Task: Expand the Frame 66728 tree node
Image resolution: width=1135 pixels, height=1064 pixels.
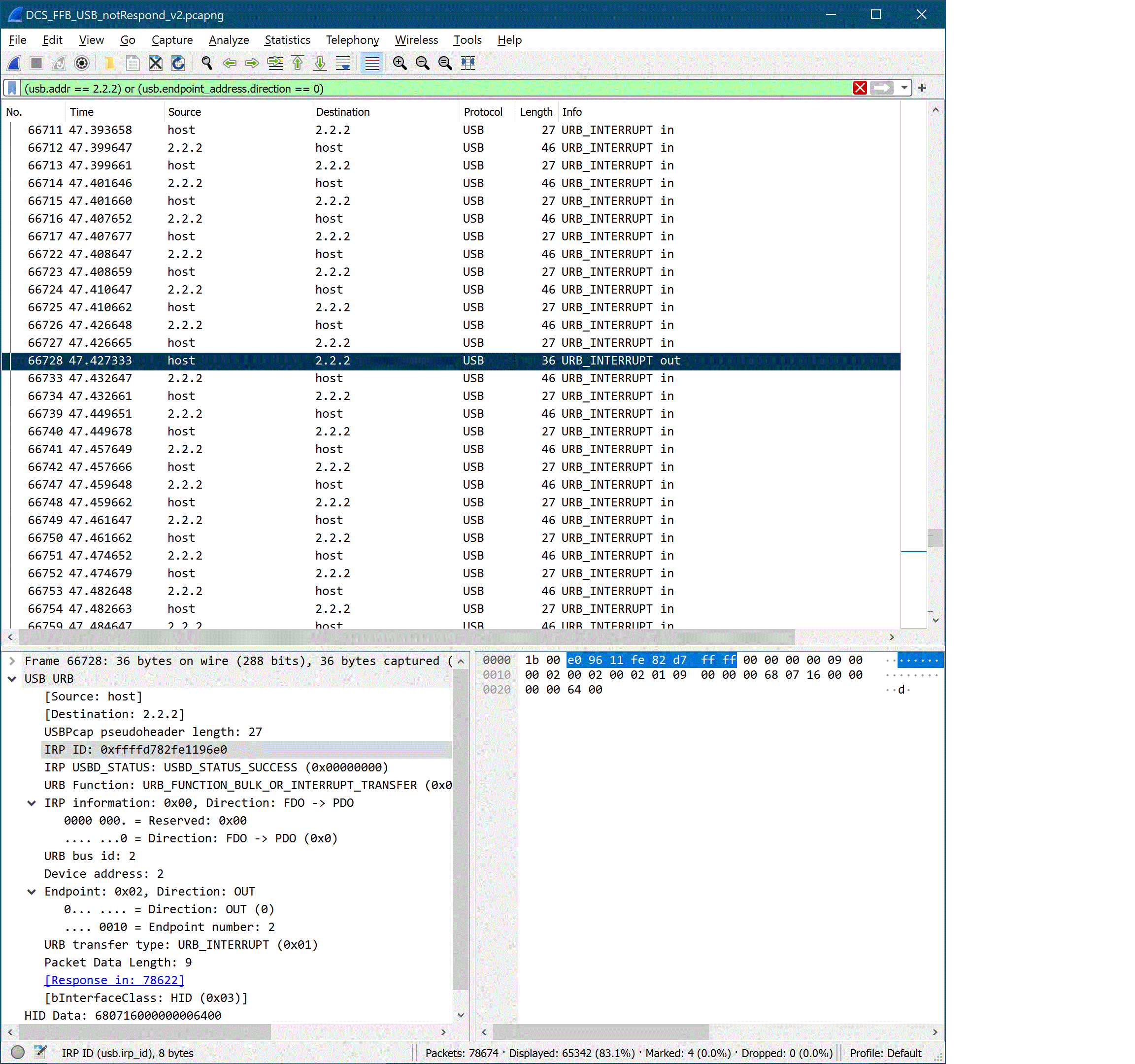Action: [x=12, y=661]
